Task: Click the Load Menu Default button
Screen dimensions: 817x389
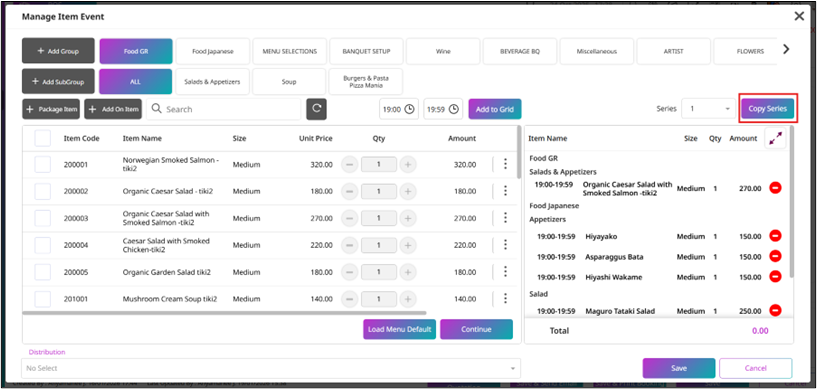Action: [x=400, y=329]
